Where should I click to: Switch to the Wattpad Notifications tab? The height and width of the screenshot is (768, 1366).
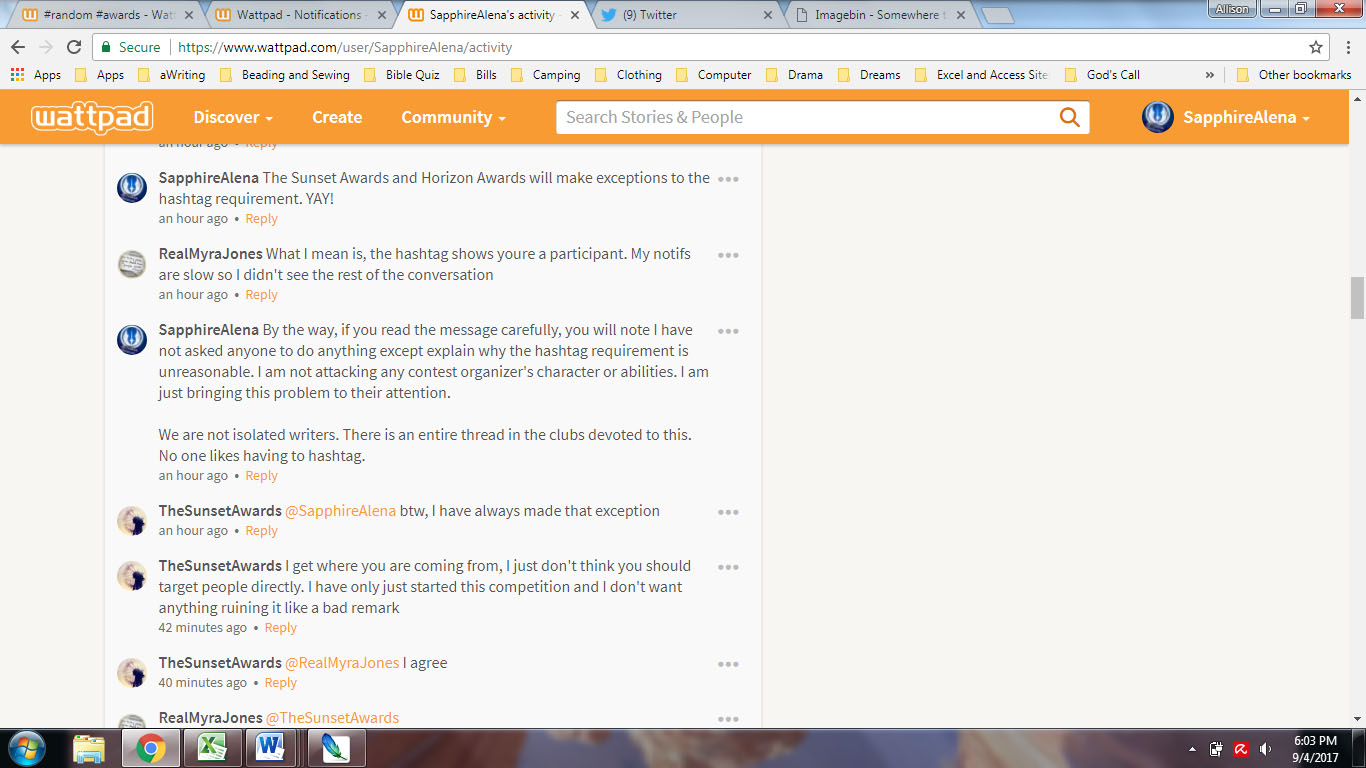(x=298, y=15)
